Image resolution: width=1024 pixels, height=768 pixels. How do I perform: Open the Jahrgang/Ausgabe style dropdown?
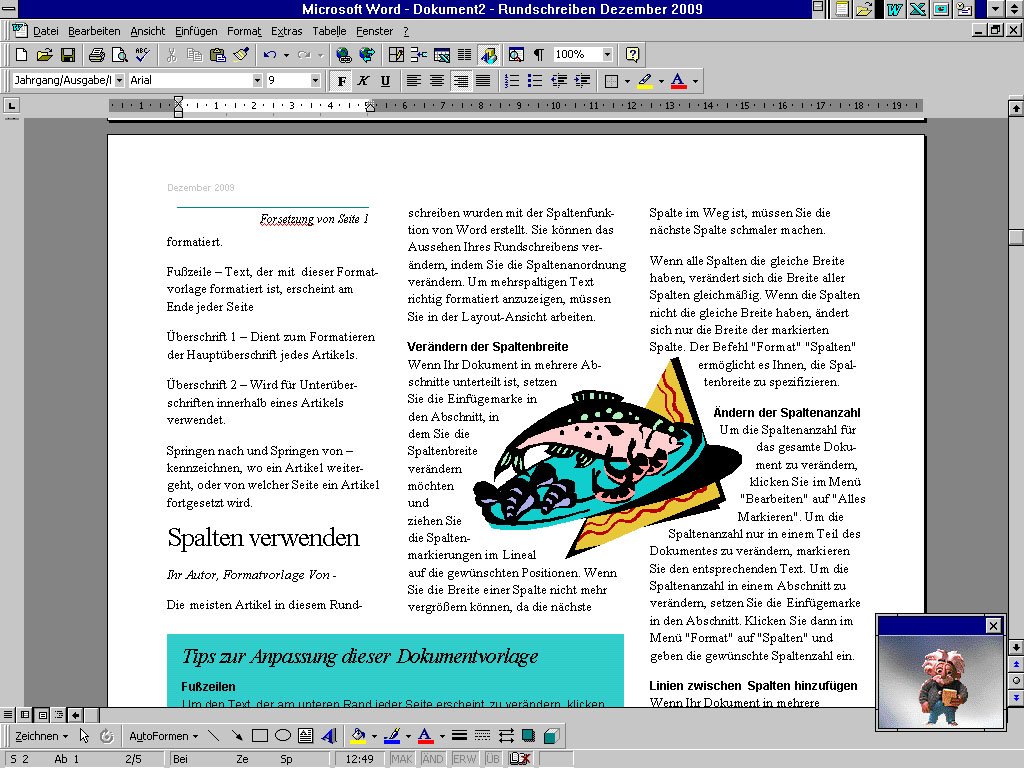(119, 80)
